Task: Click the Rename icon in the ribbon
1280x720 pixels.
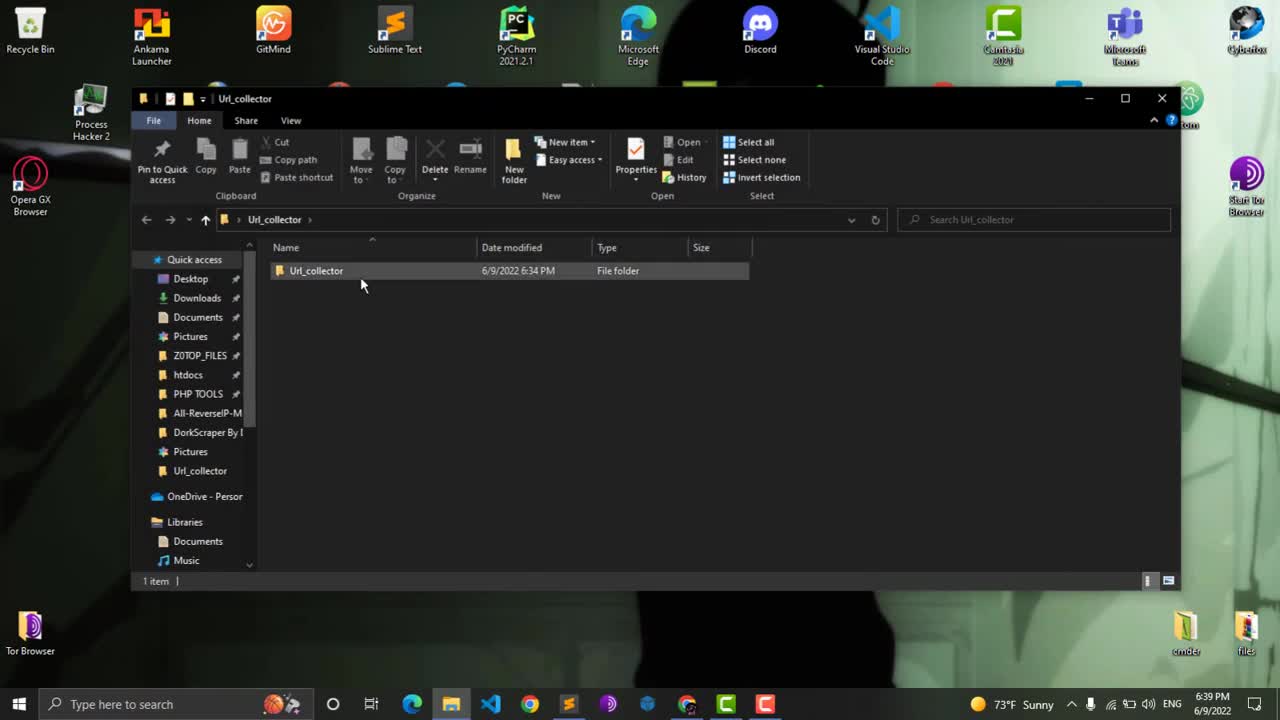Action: click(470, 156)
